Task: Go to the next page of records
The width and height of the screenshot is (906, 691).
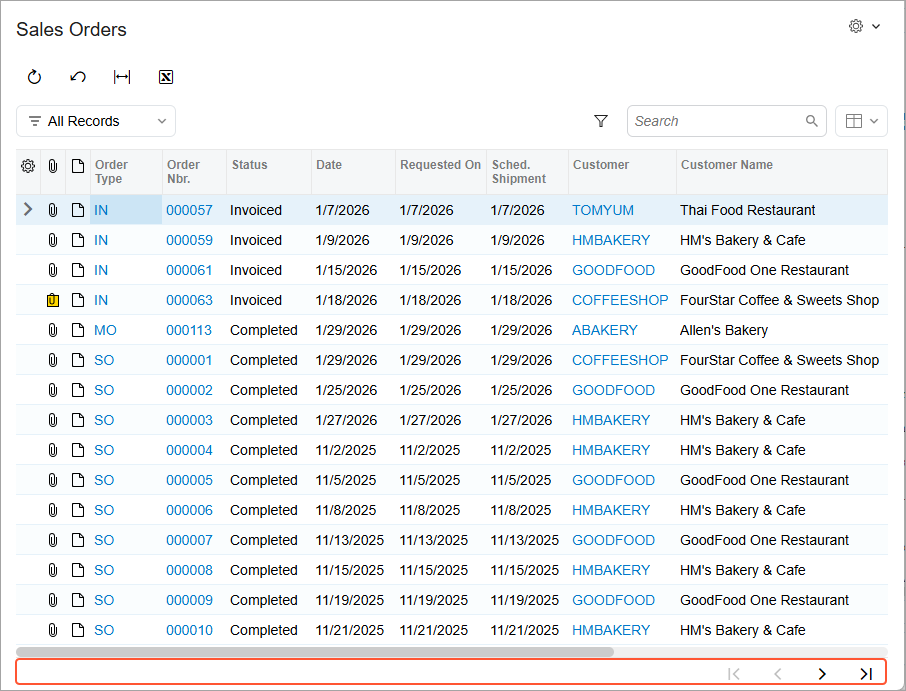Action: click(x=822, y=674)
